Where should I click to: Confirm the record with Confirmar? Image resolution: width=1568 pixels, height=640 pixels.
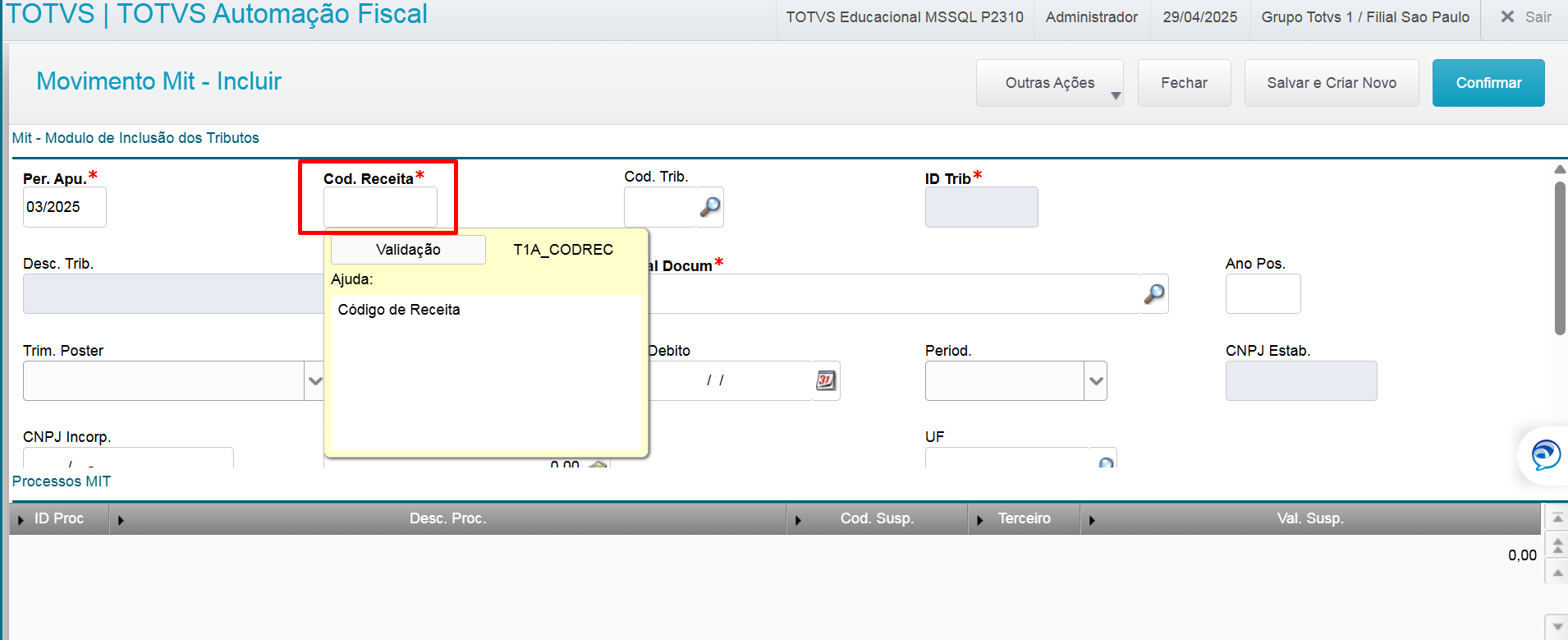click(1488, 83)
